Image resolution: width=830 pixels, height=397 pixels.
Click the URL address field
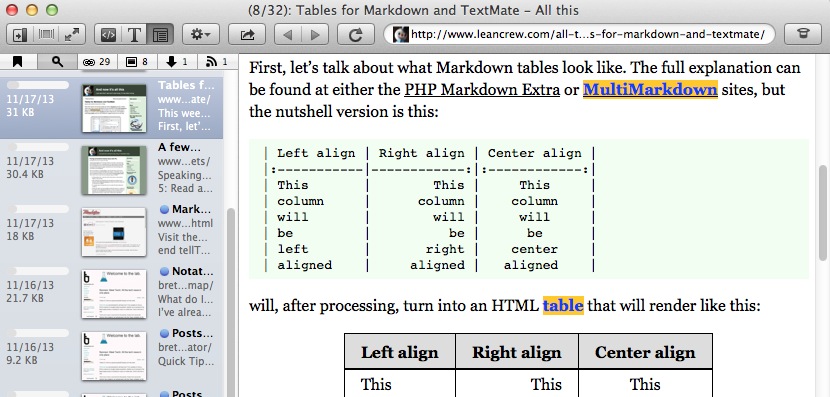579,35
